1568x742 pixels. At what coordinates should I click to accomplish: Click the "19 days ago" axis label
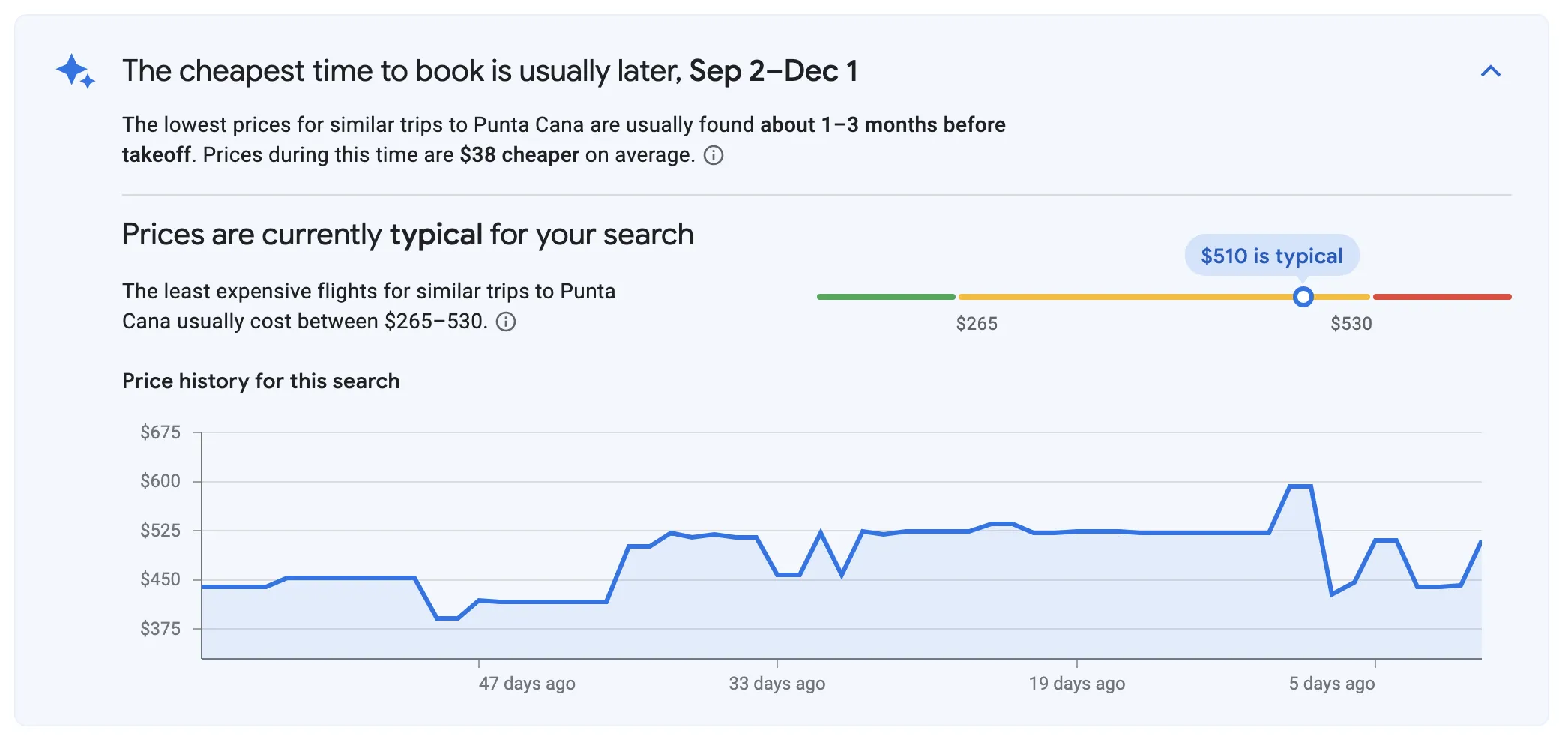pyautogui.click(x=1076, y=684)
